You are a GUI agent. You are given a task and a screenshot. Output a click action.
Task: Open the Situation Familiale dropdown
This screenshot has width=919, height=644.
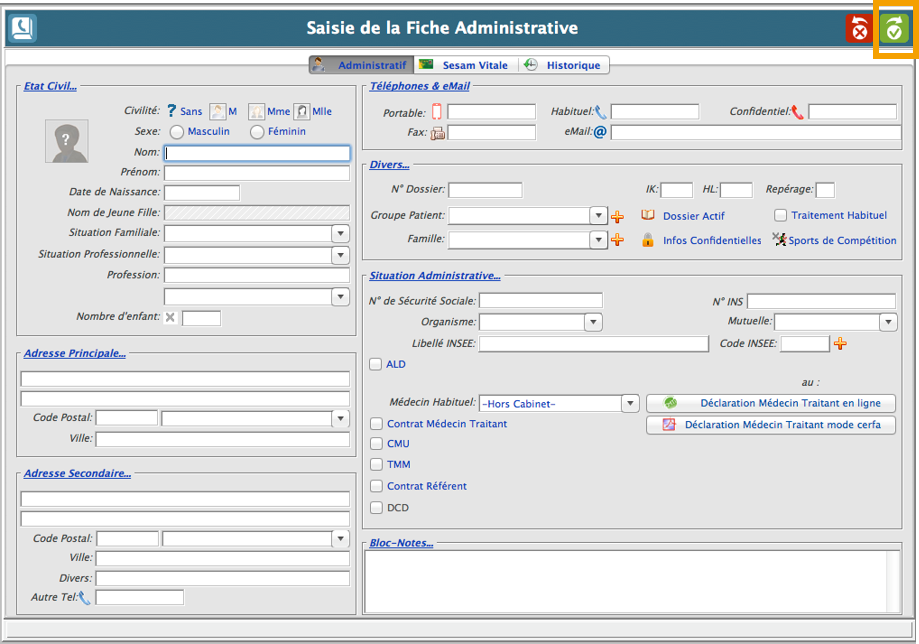point(341,233)
